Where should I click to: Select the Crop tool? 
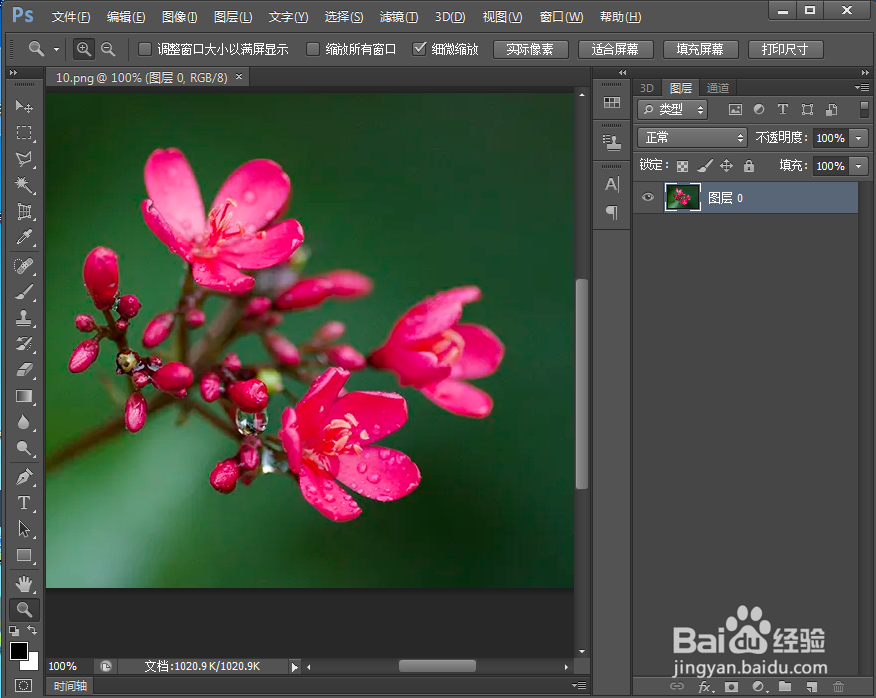click(x=23, y=211)
